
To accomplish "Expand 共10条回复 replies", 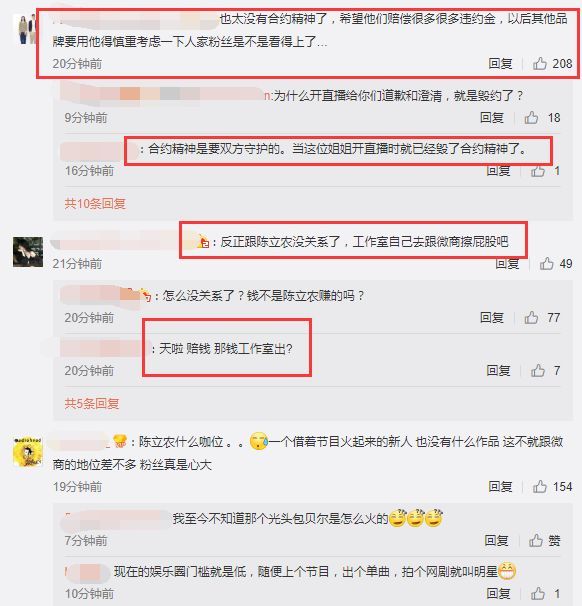I will tap(95, 203).
